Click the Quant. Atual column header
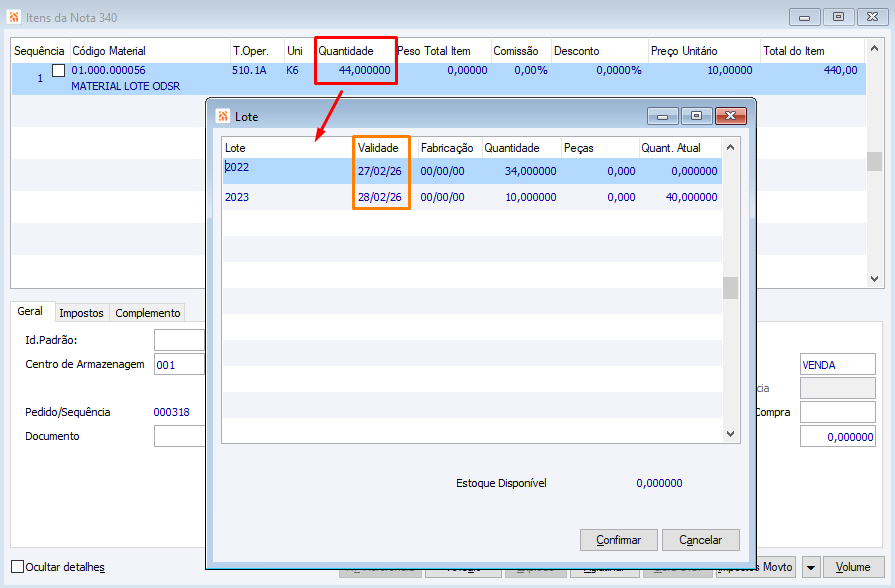Screen dimensions: 895x588 [671, 148]
